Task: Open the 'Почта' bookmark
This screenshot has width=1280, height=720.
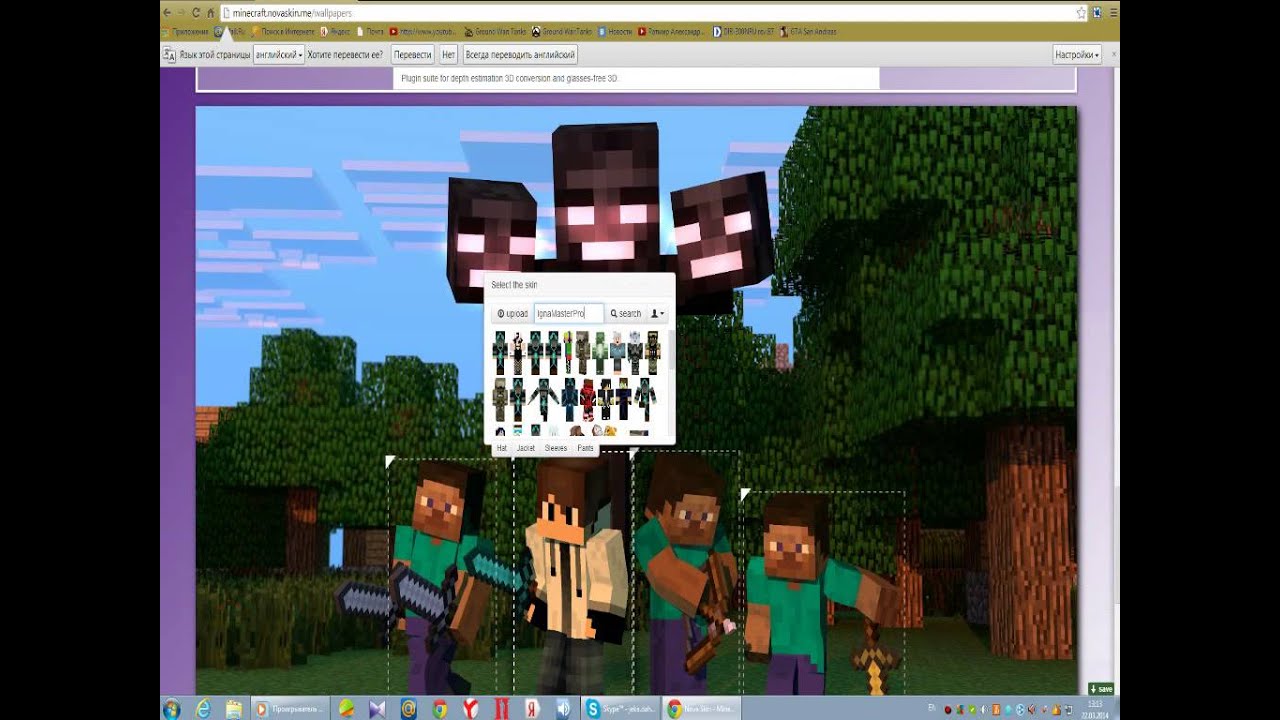Action: click(x=370, y=32)
